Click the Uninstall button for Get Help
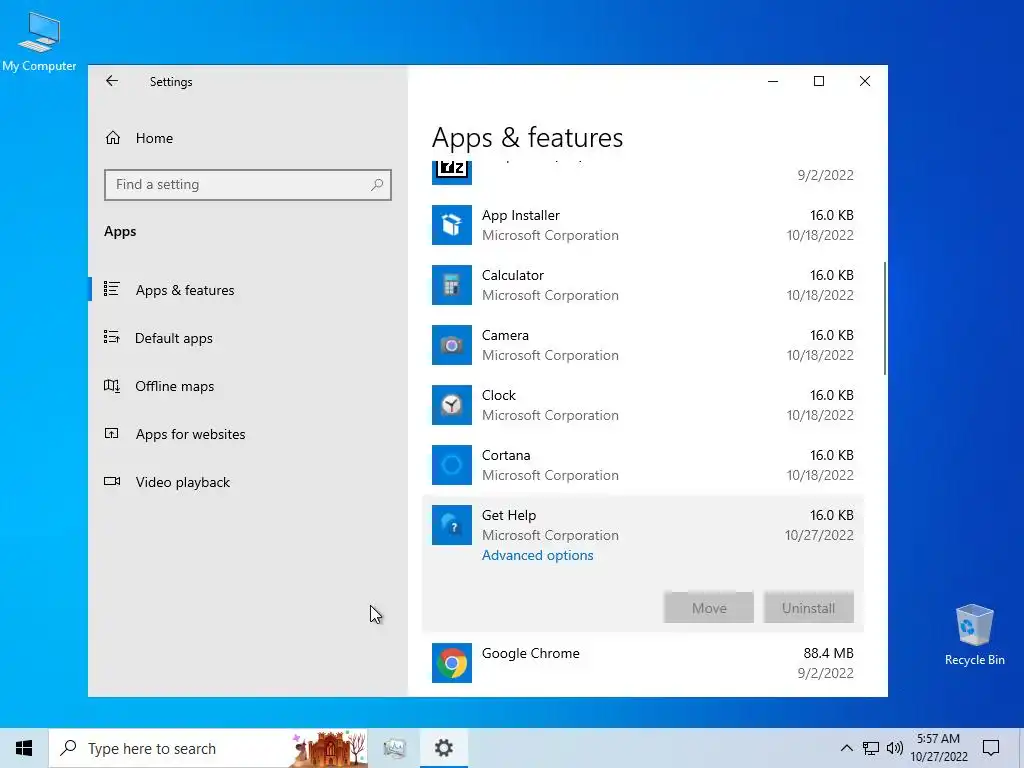This screenshot has height=768, width=1024. (x=808, y=608)
